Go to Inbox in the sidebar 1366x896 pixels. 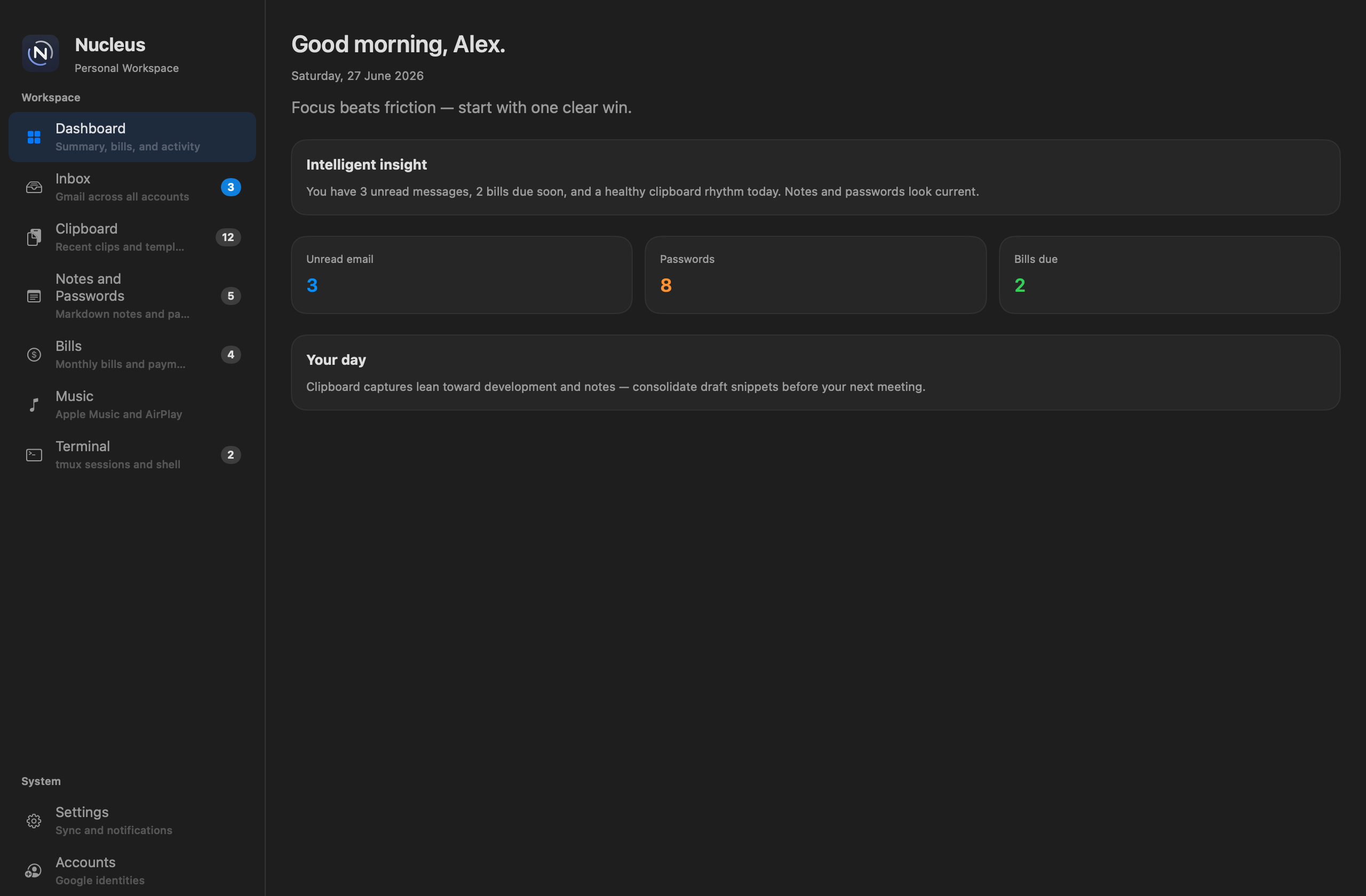pyautogui.click(x=132, y=187)
